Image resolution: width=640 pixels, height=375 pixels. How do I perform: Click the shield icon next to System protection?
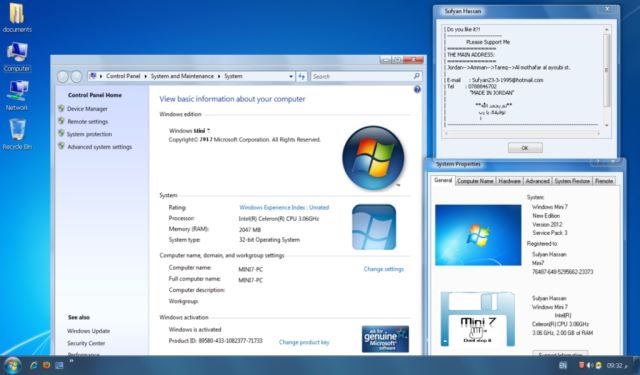pyautogui.click(x=61, y=133)
